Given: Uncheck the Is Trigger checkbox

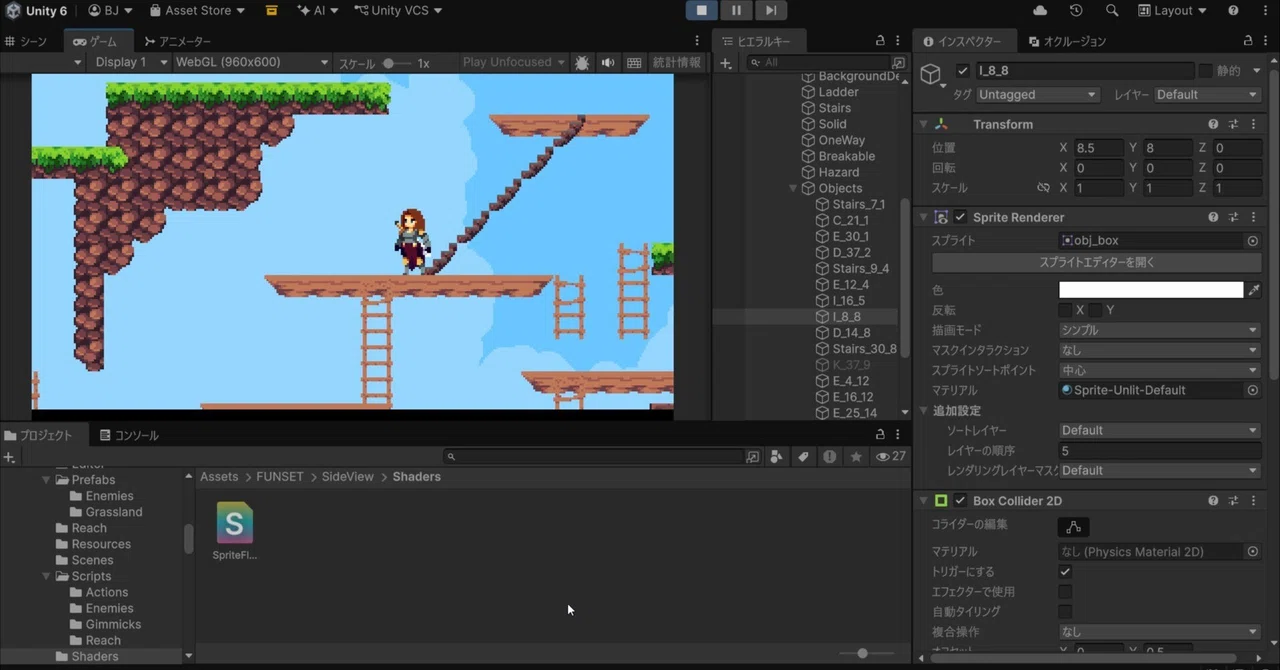Looking at the screenshot, I should click(1065, 572).
